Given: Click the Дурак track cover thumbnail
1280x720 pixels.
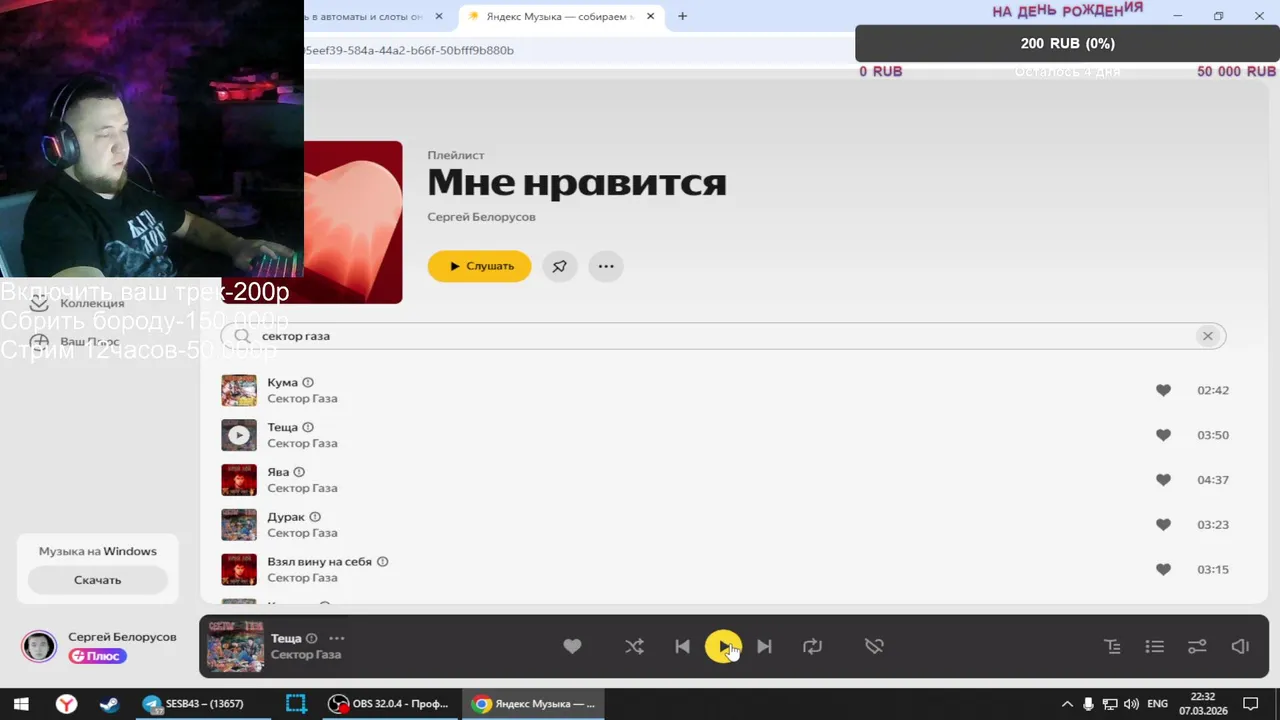Looking at the screenshot, I should click(x=239, y=524).
